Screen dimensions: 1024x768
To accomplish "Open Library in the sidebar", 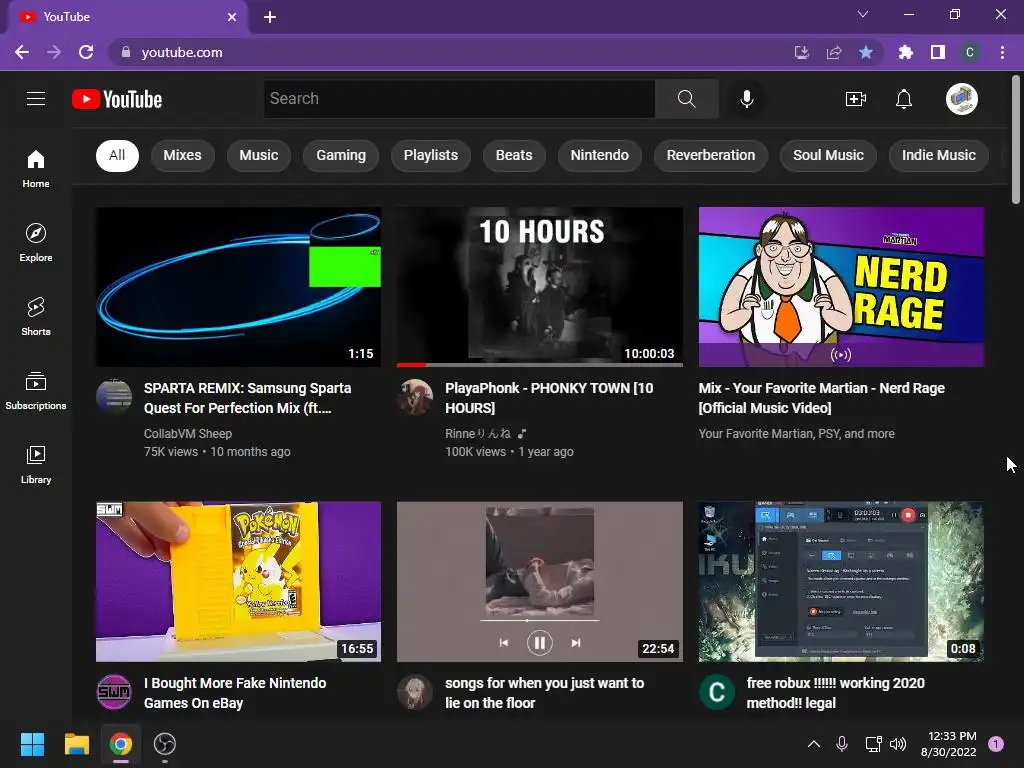I will pos(36,465).
